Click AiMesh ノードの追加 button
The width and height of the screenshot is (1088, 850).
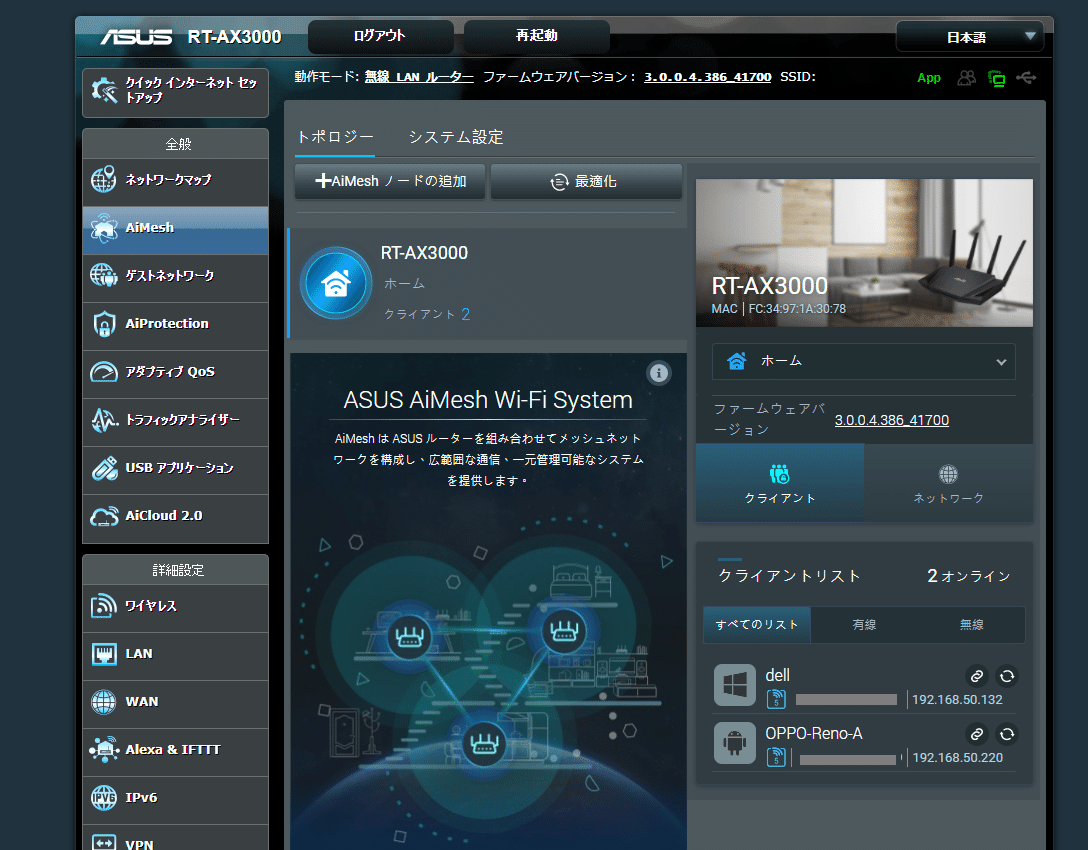pos(390,182)
